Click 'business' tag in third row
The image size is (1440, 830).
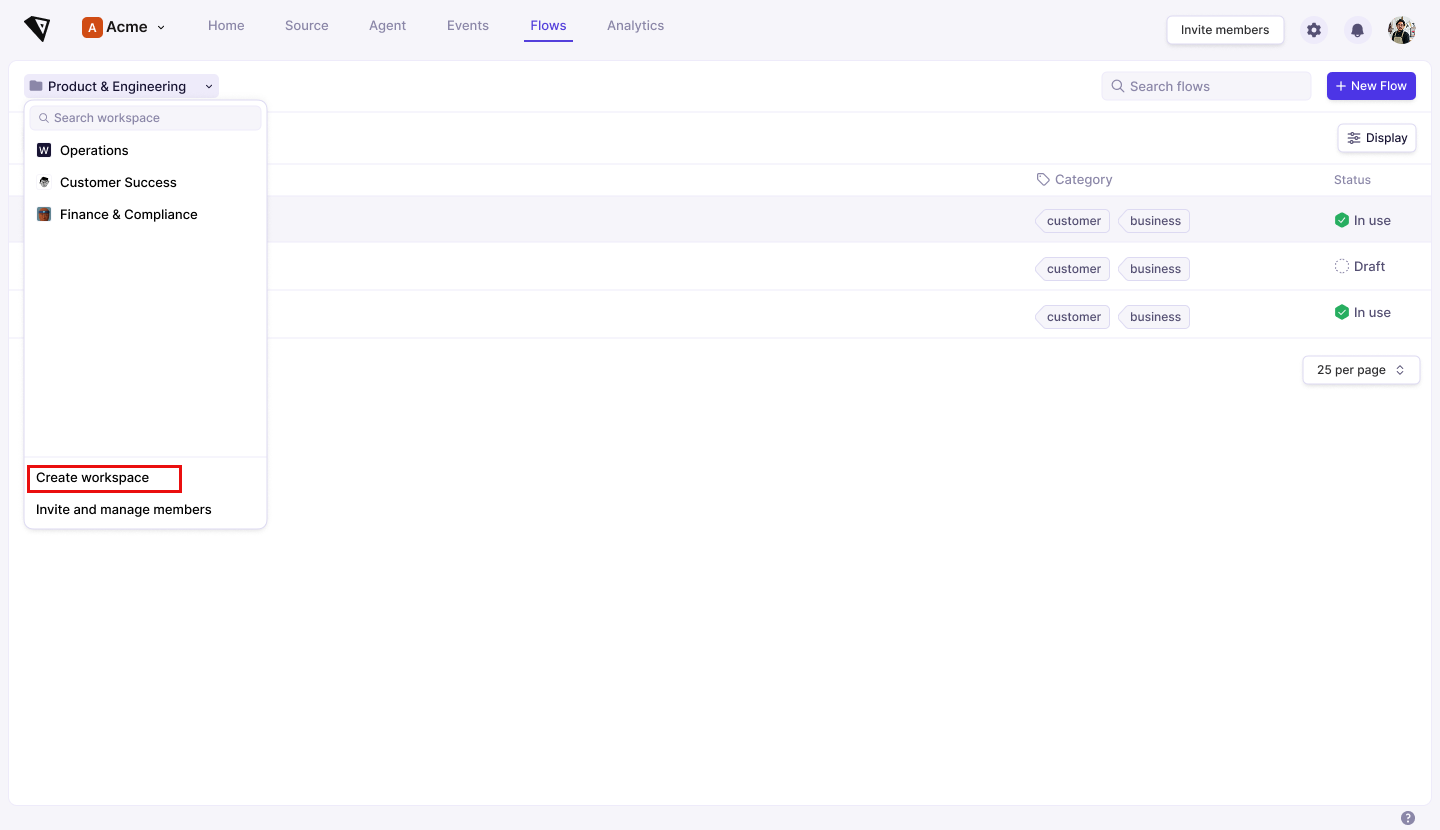1155,317
